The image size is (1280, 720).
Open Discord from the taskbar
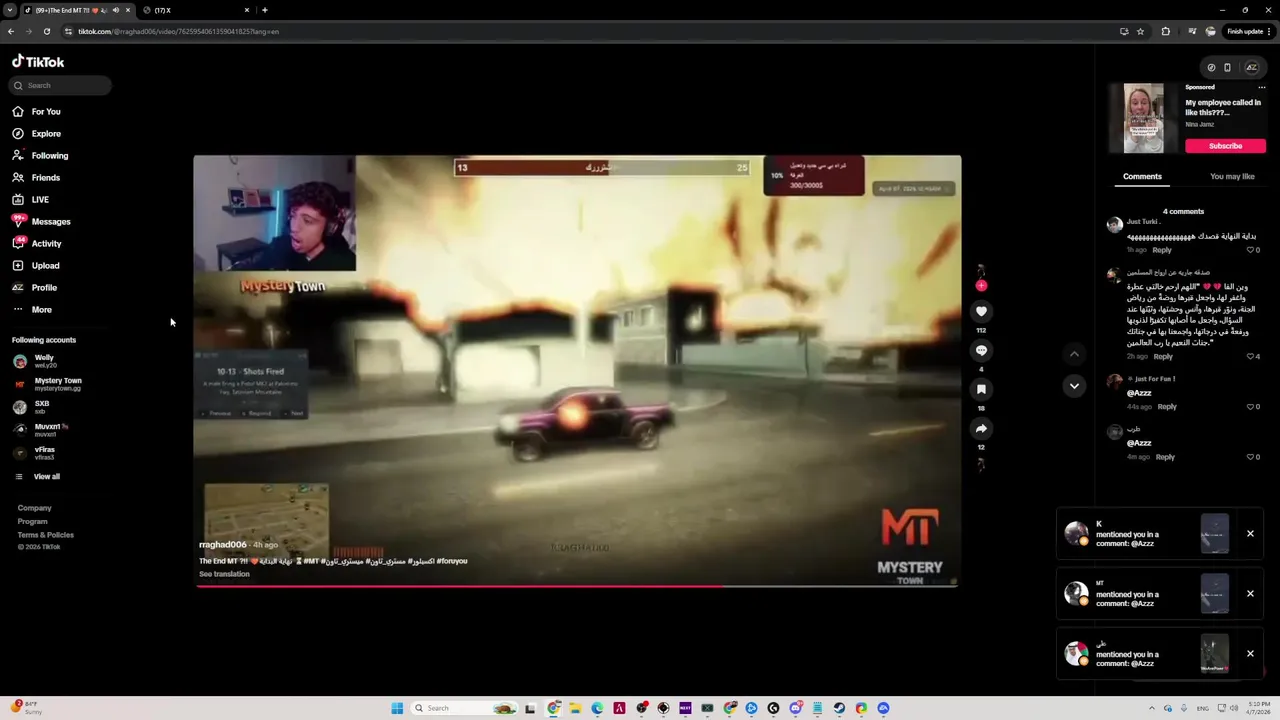click(x=795, y=708)
